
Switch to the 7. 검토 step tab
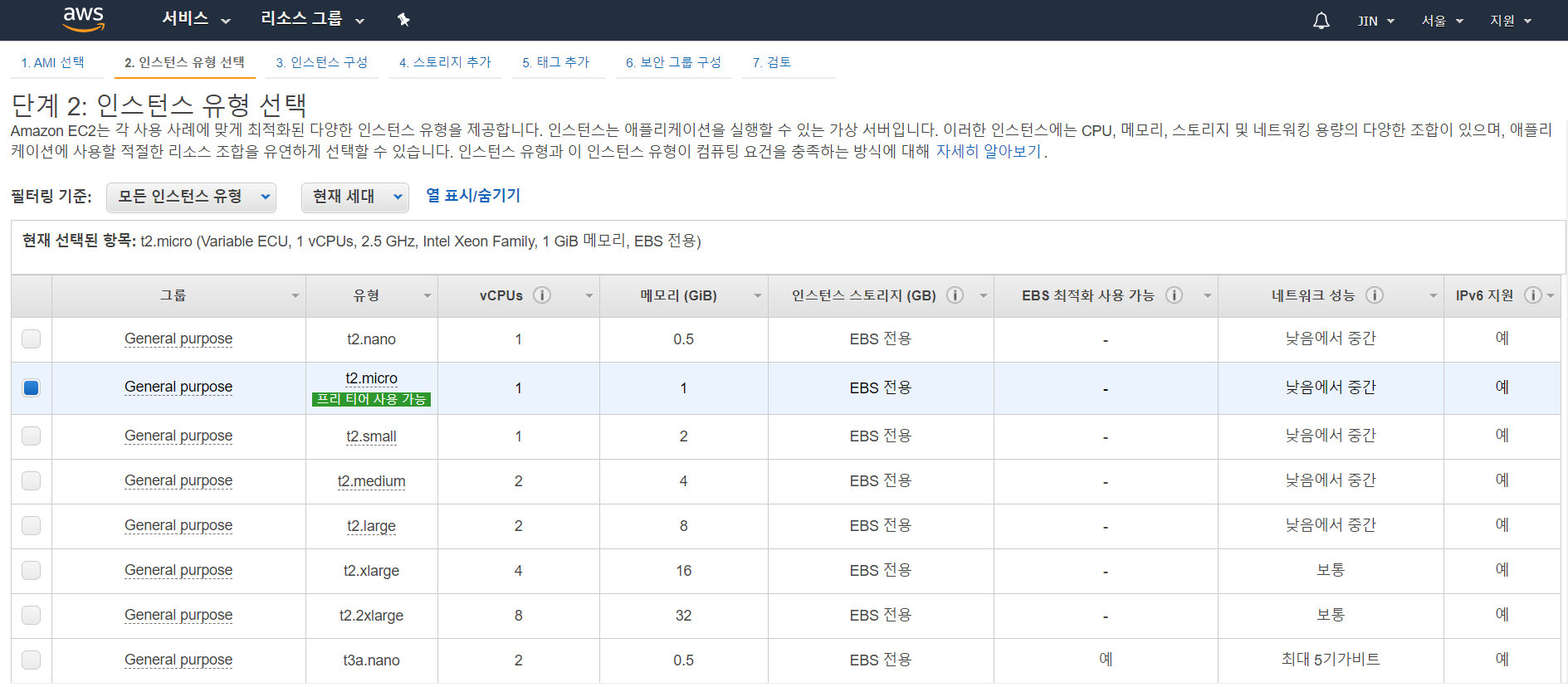(771, 62)
